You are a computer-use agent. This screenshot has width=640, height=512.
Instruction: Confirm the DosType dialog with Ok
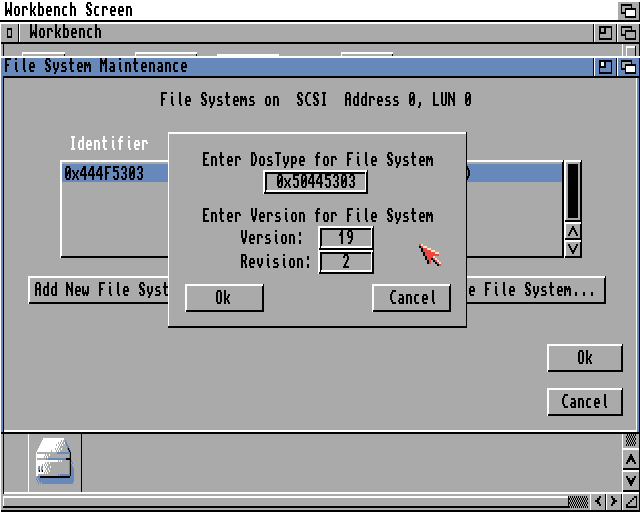coord(224,298)
